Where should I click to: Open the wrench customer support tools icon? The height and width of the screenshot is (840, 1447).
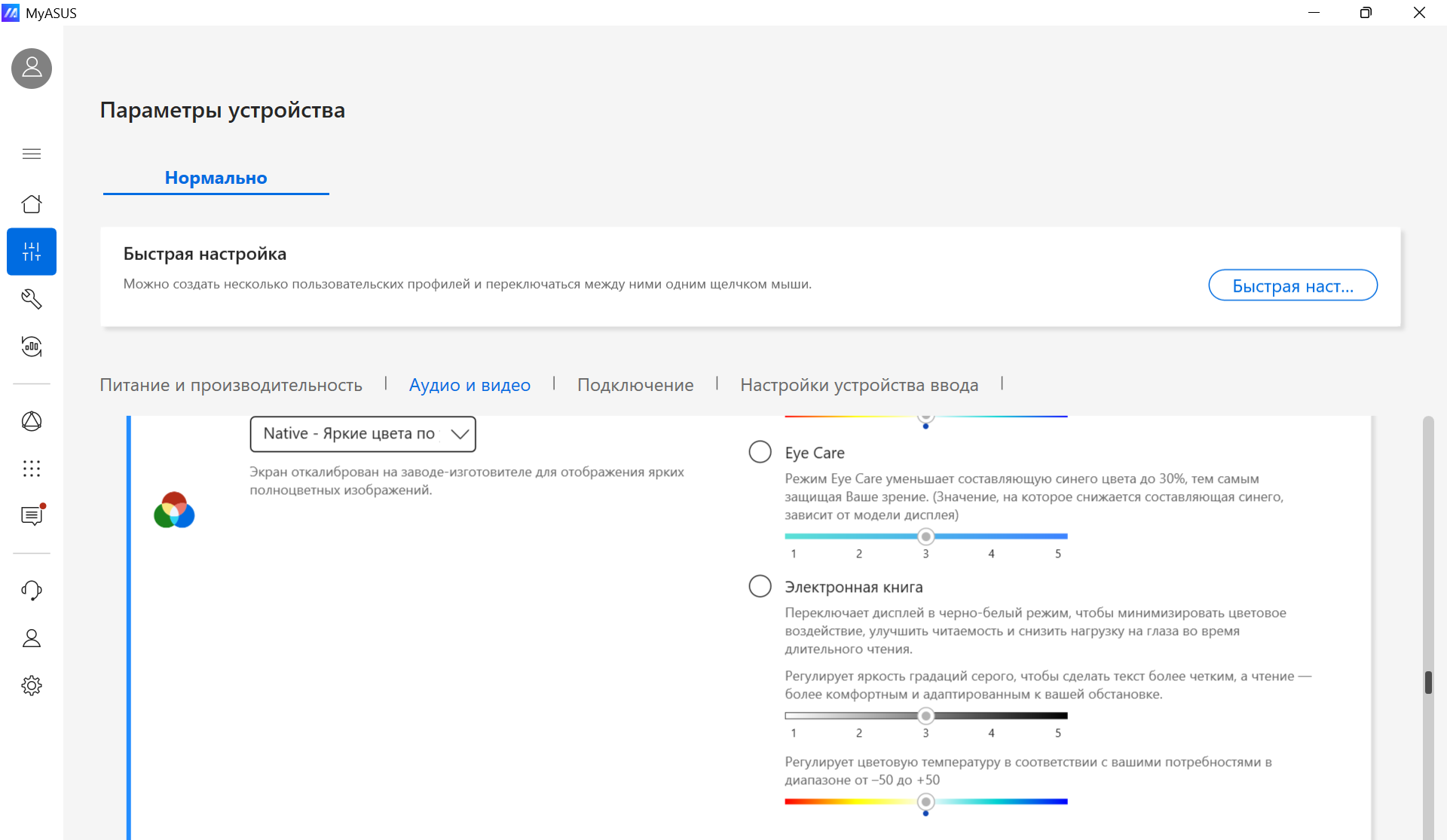click(x=32, y=299)
